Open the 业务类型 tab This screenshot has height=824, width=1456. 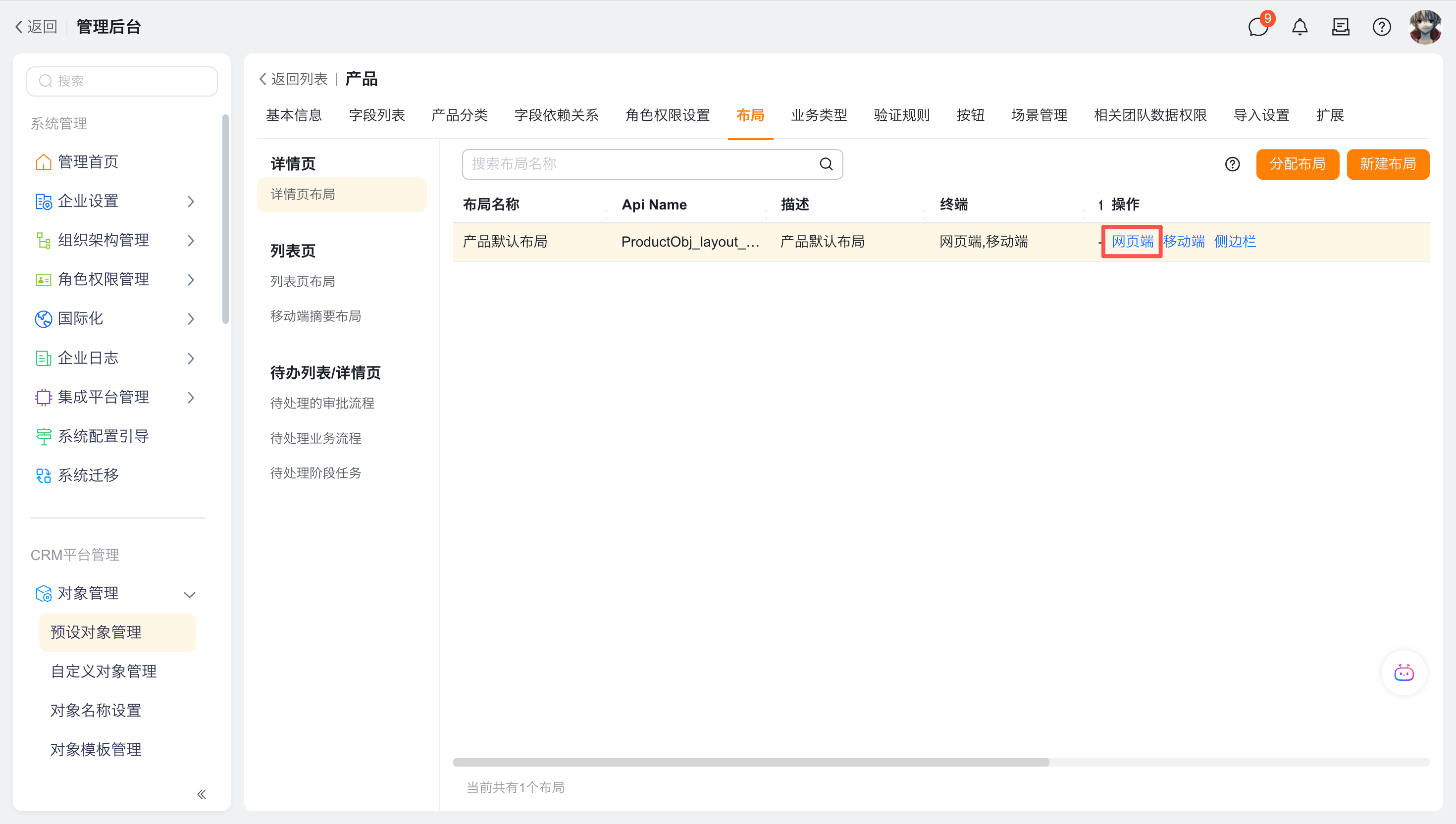click(819, 115)
